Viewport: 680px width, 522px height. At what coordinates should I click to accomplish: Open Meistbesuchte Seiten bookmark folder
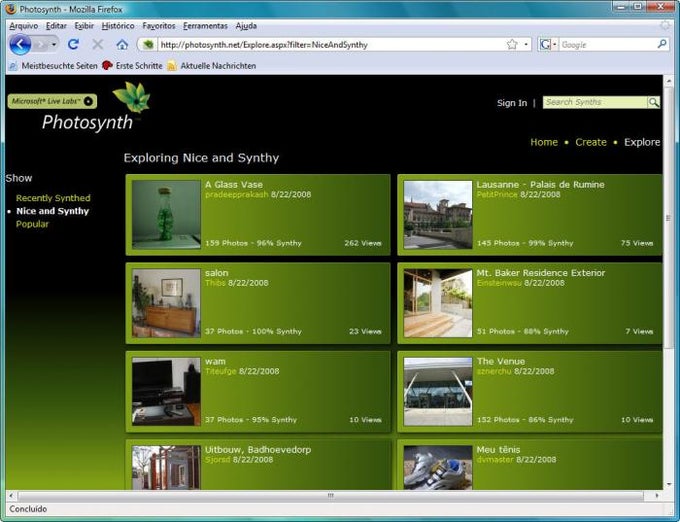pos(54,66)
